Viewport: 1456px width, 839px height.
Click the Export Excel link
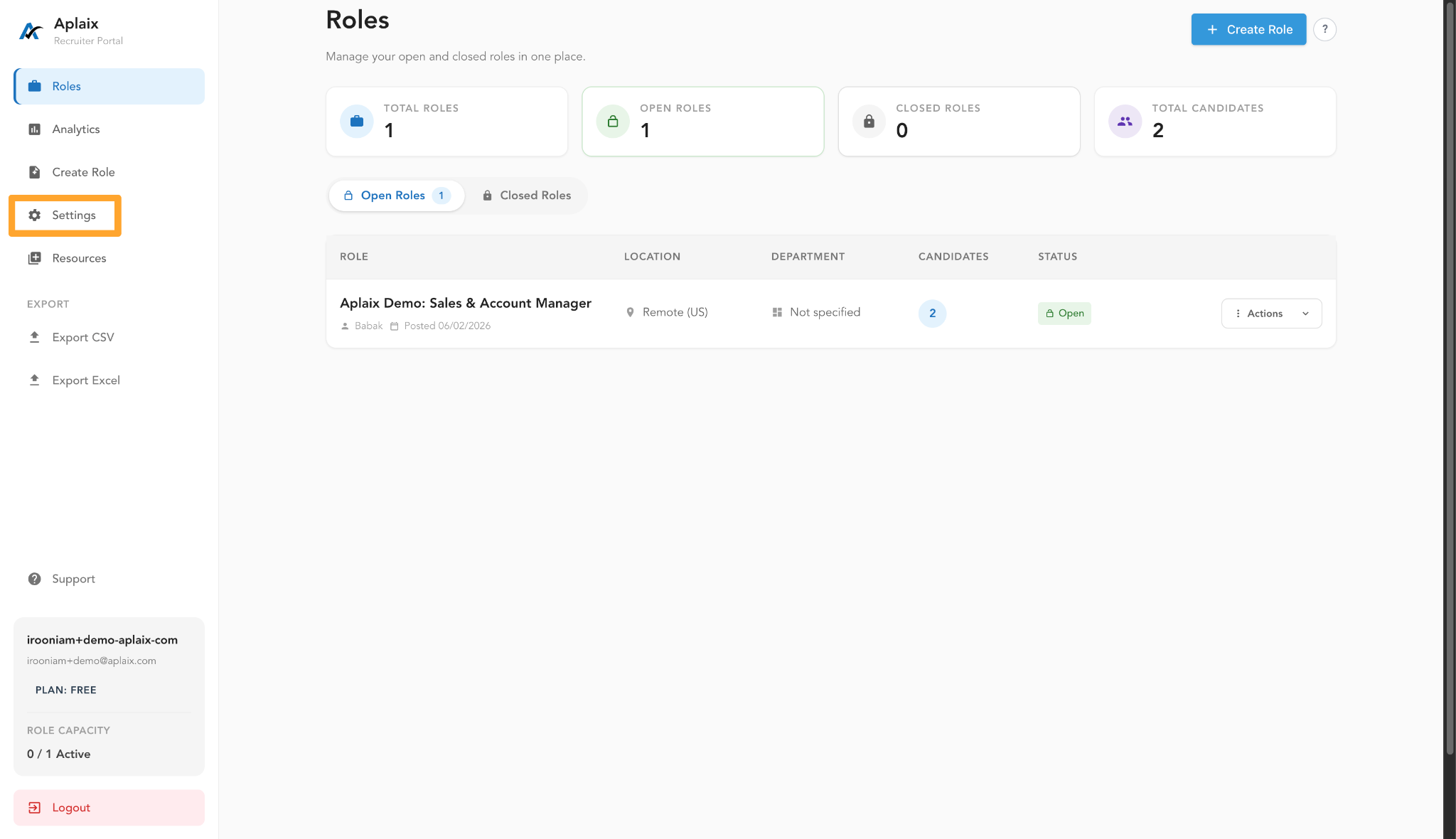[109, 380]
